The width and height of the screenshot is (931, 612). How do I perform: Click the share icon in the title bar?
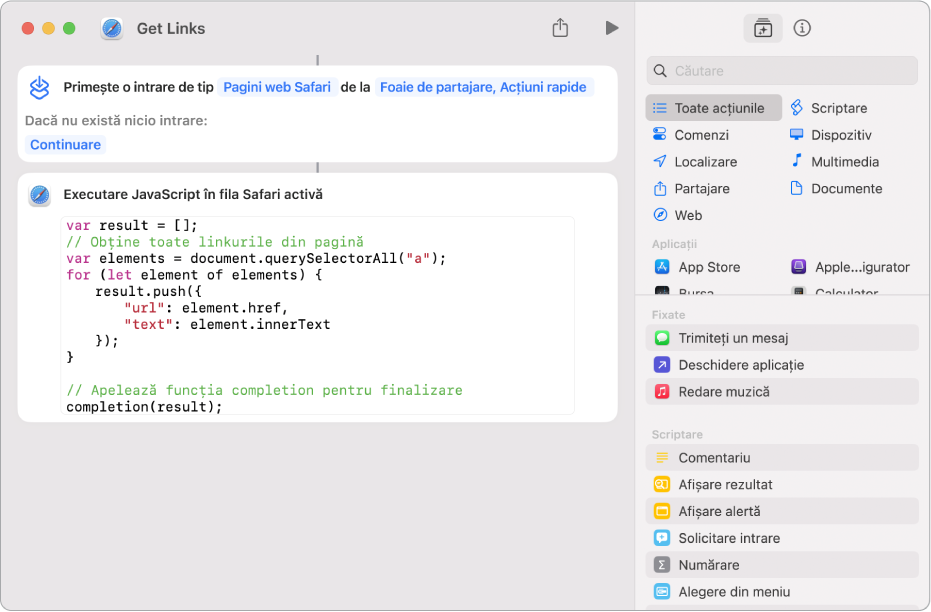click(x=560, y=27)
